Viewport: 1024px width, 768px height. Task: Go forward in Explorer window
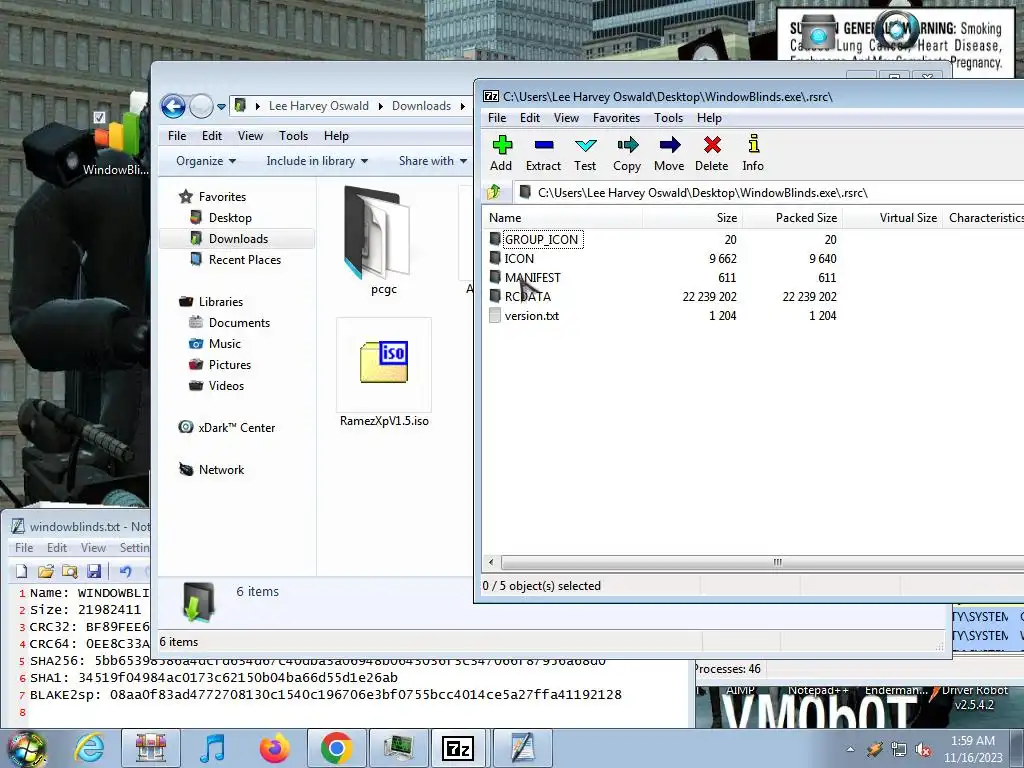(x=201, y=106)
